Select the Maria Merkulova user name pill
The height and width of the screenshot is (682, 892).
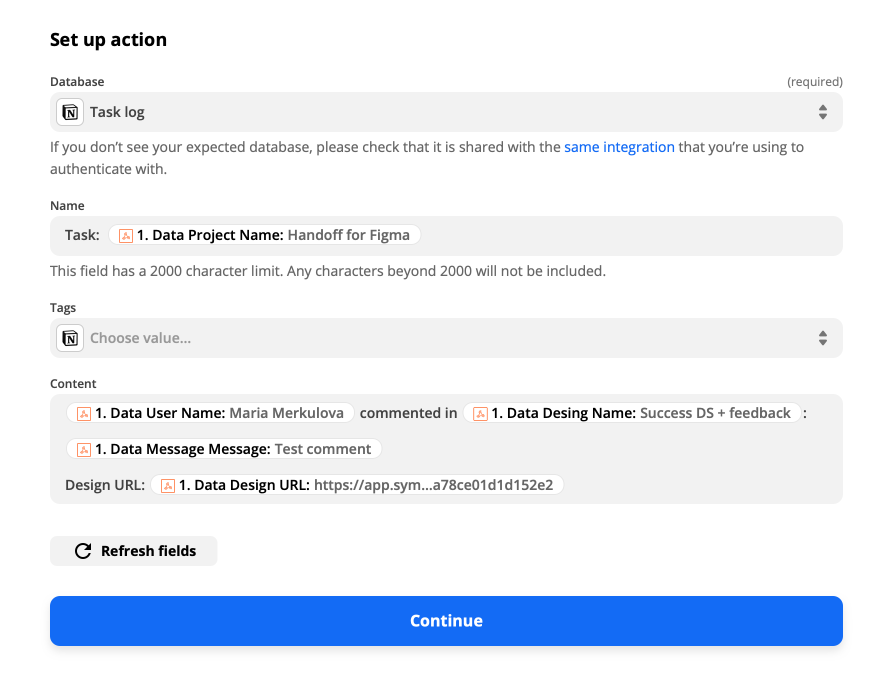point(210,413)
